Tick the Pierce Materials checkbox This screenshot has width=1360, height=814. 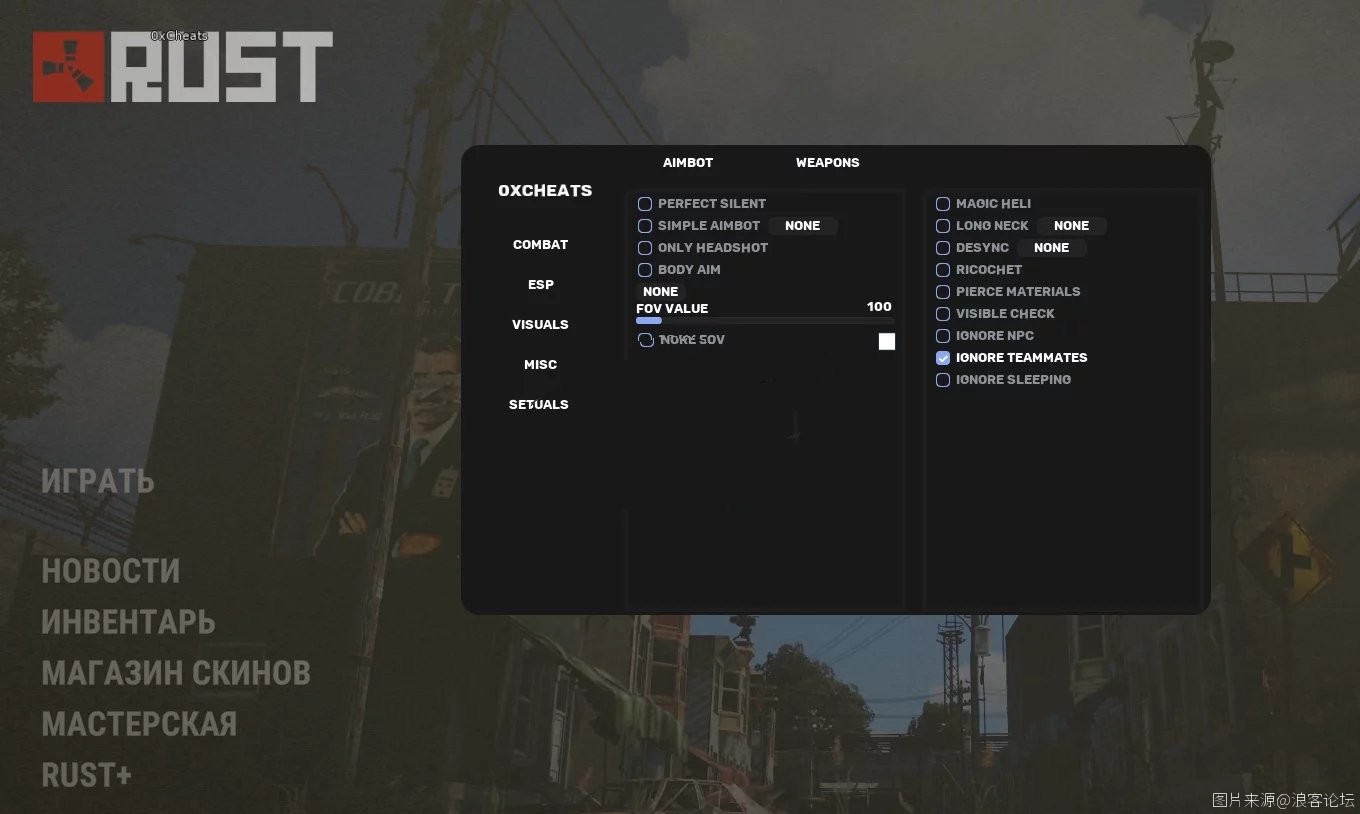pos(943,292)
